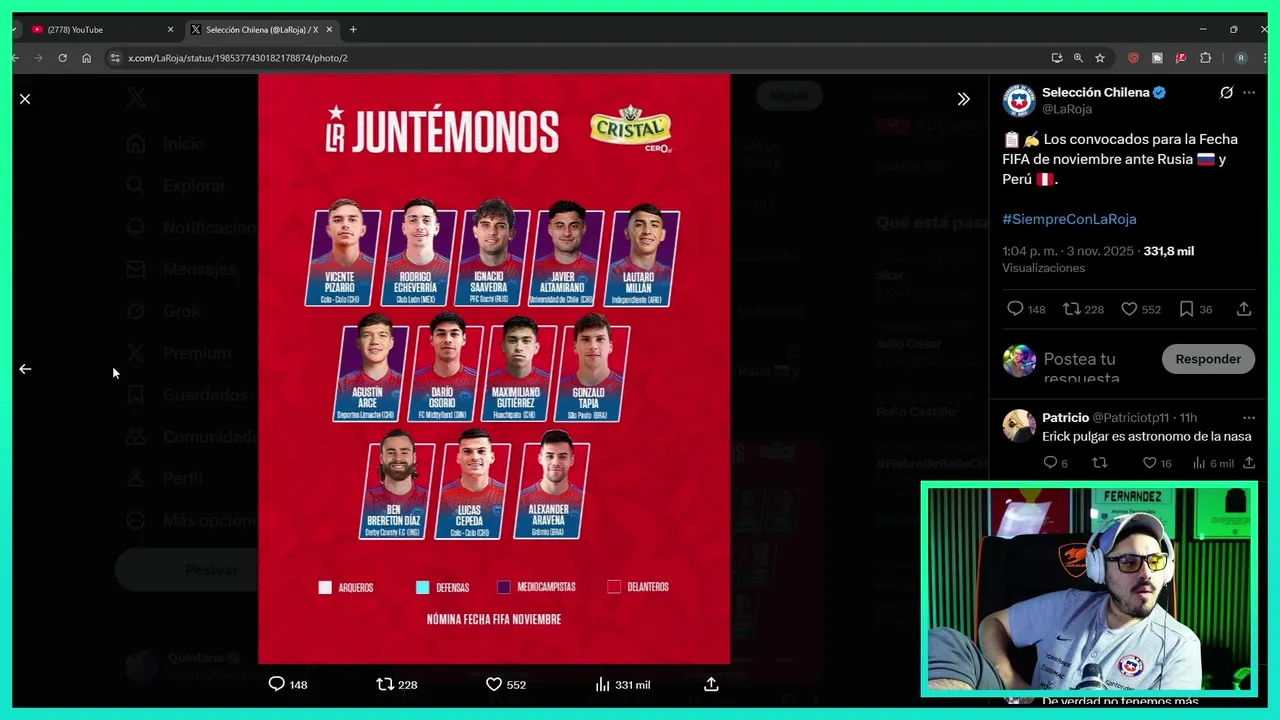Reply icon under the photo with 148

click(x=277, y=684)
